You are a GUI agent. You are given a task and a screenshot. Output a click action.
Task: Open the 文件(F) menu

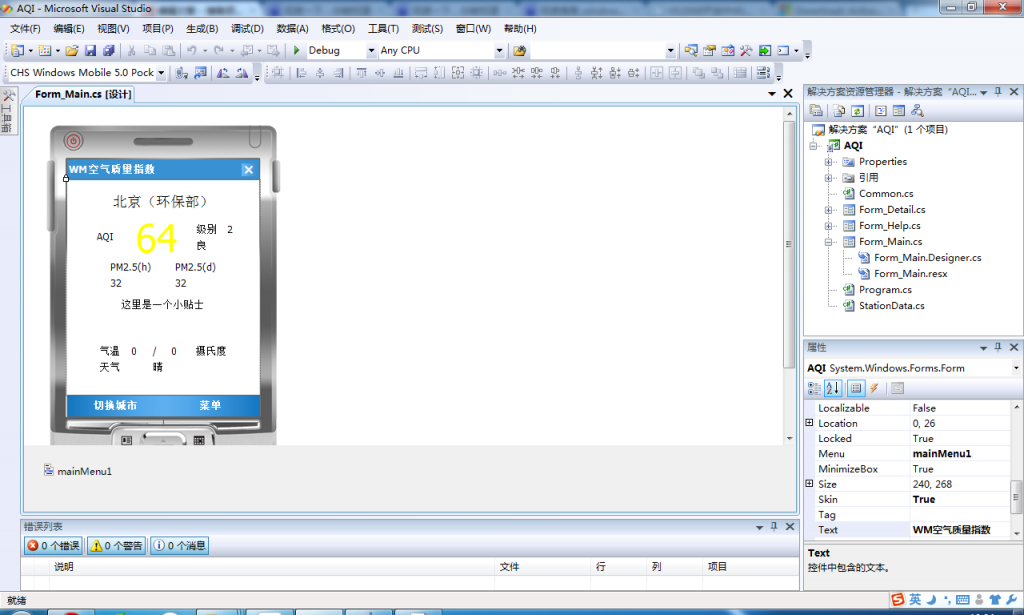pyautogui.click(x=25, y=29)
